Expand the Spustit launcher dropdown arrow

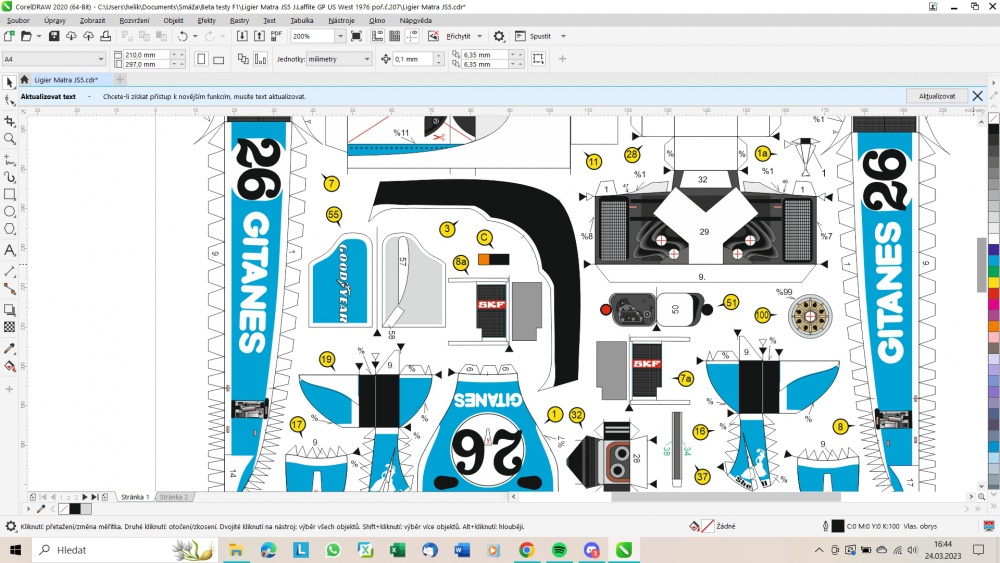(563, 36)
